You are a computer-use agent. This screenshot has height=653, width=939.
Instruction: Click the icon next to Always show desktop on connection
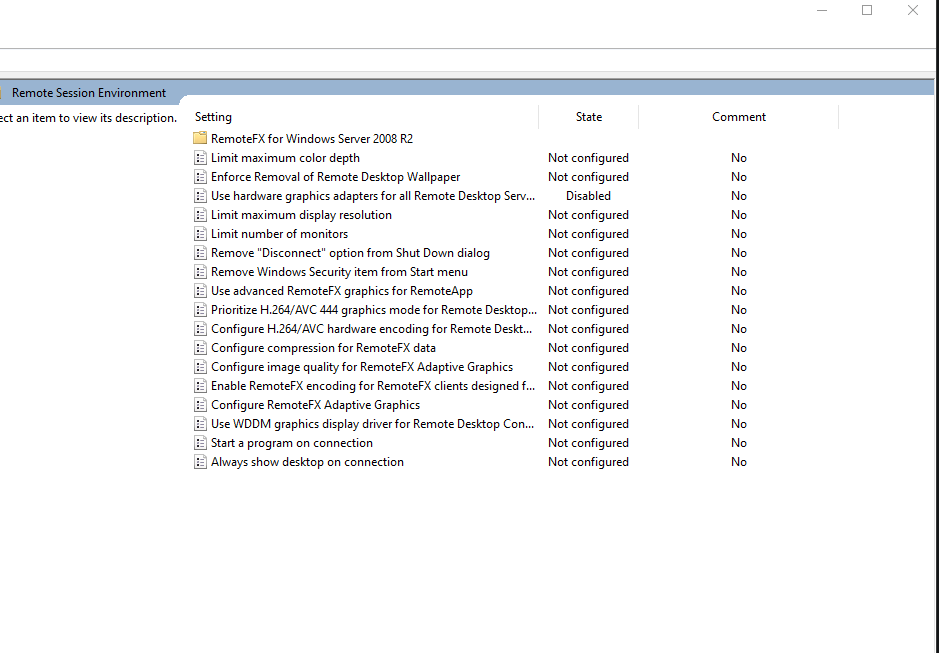pyautogui.click(x=200, y=462)
